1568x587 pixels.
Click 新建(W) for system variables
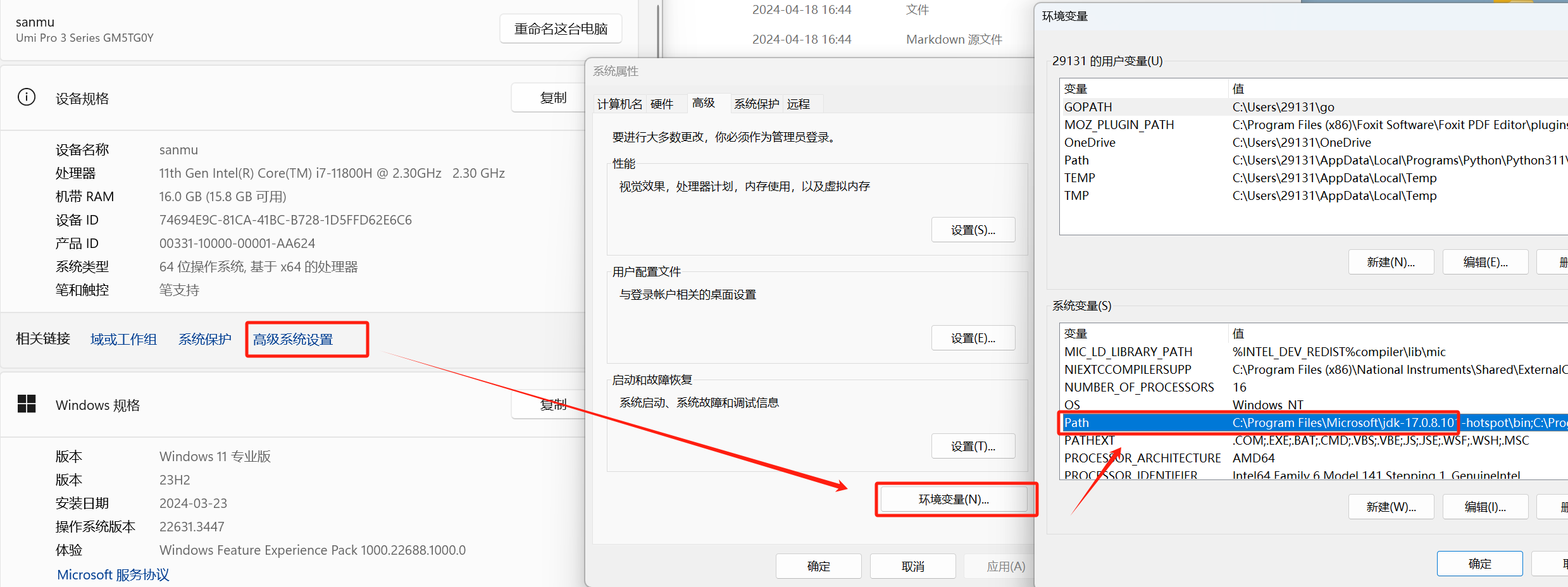1390,506
